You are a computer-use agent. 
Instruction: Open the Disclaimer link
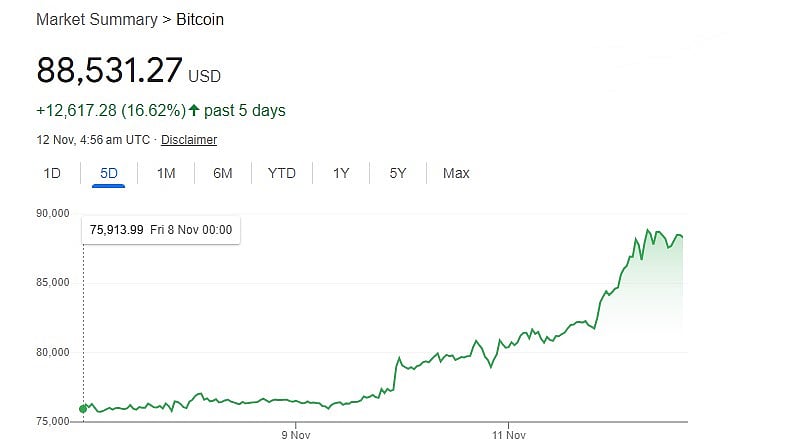click(189, 140)
